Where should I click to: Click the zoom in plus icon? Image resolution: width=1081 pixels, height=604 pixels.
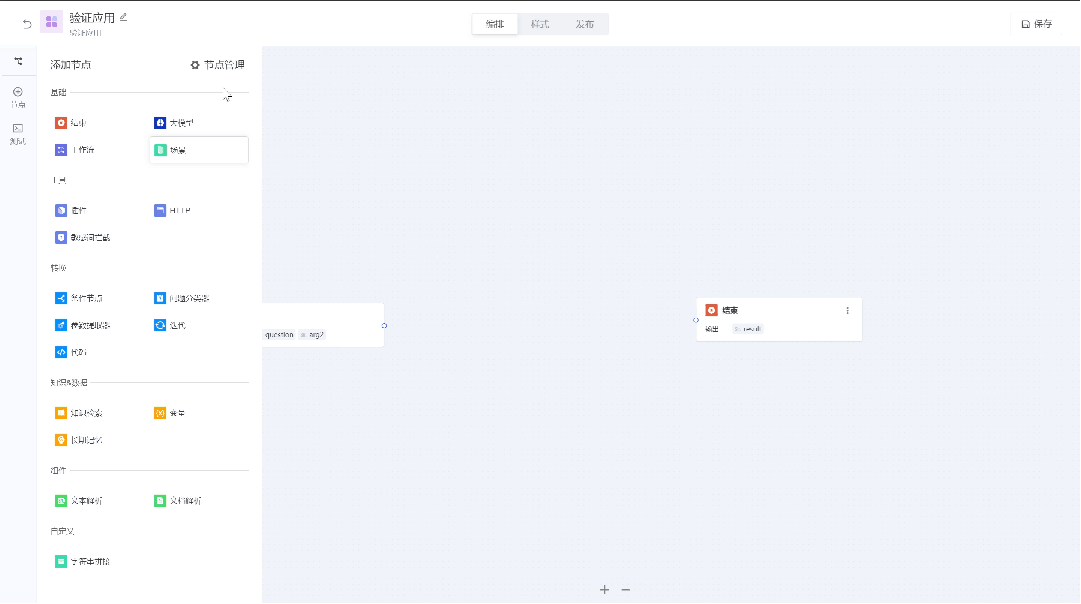pyautogui.click(x=604, y=590)
